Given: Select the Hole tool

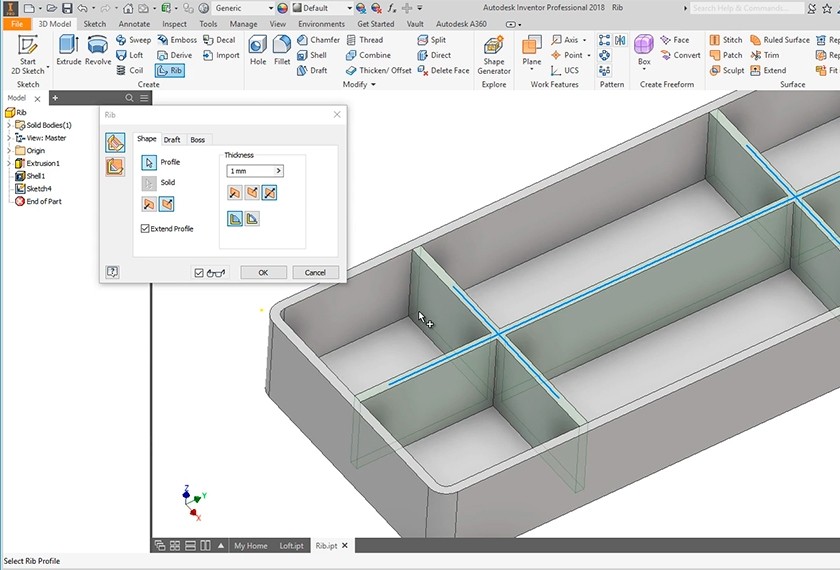Looking at the screenshot, I should pyautogui.click(x=258, y=49).
